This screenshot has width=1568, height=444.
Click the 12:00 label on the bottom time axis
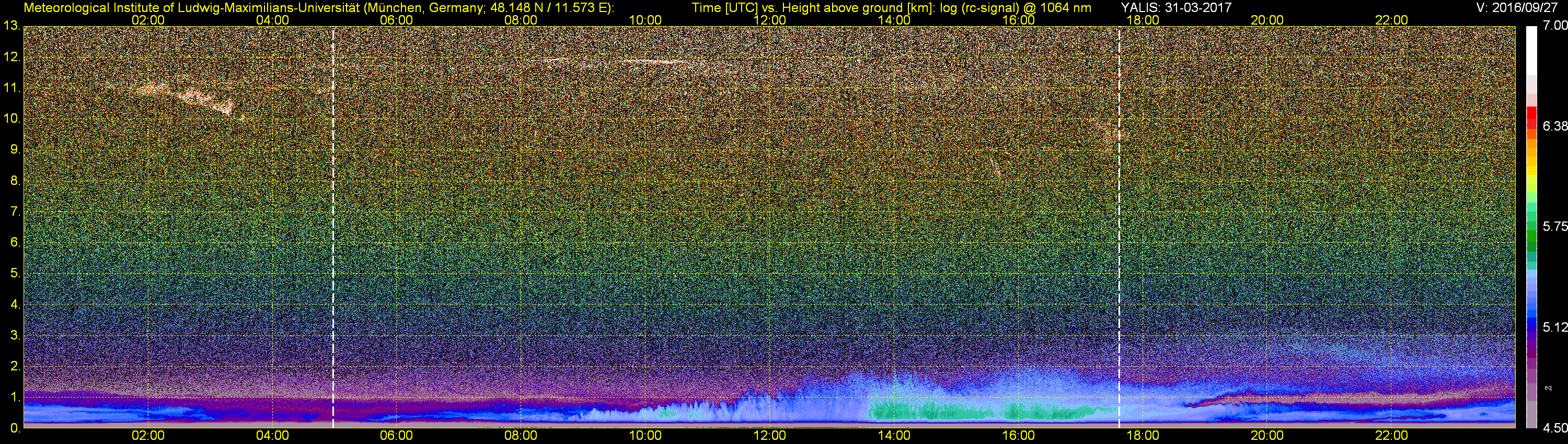pos(769,436)
